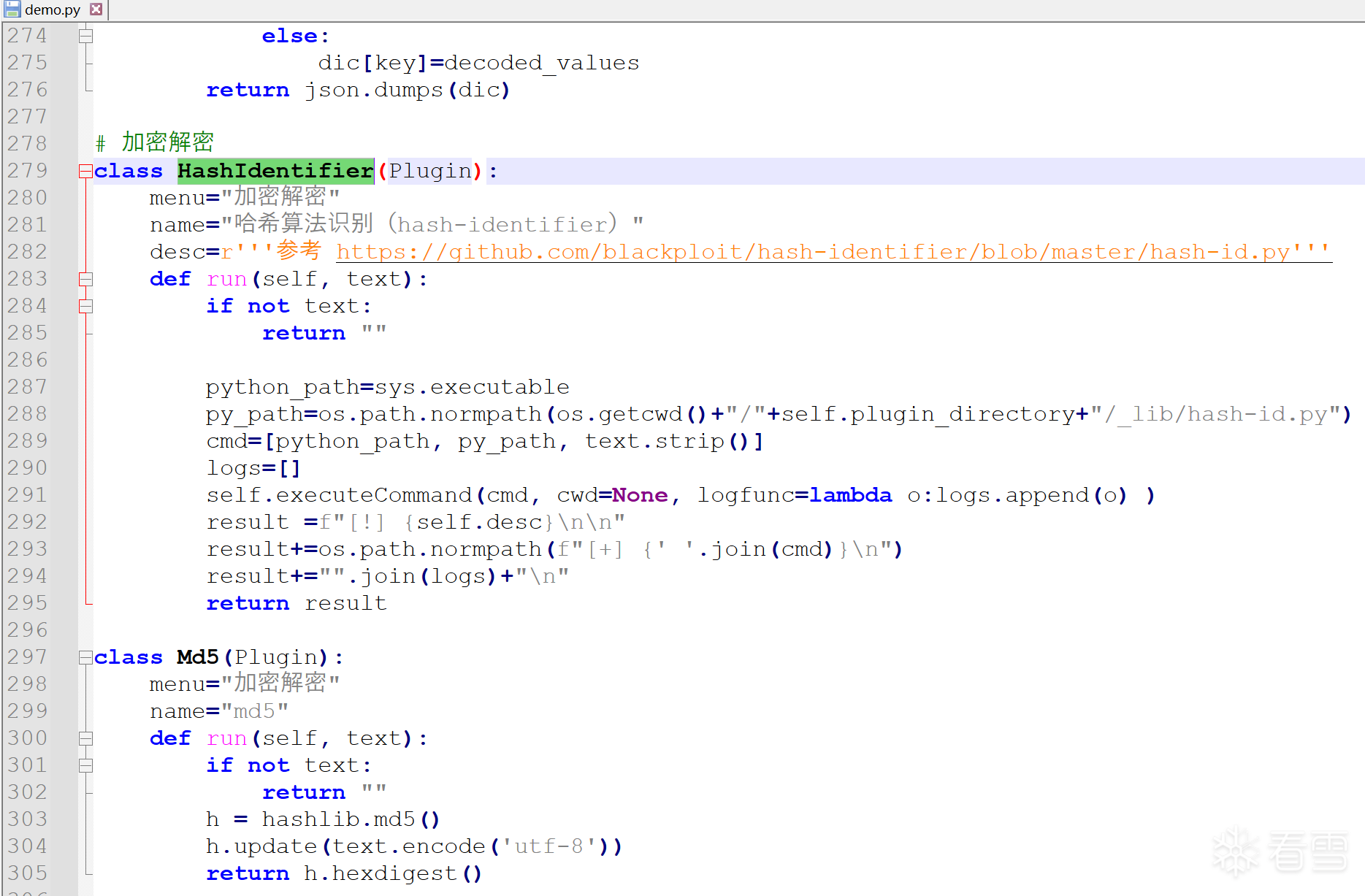Click 'name="md5"' on line 299
Viewport: 1365px width, 896px height.
coord(219,711)
